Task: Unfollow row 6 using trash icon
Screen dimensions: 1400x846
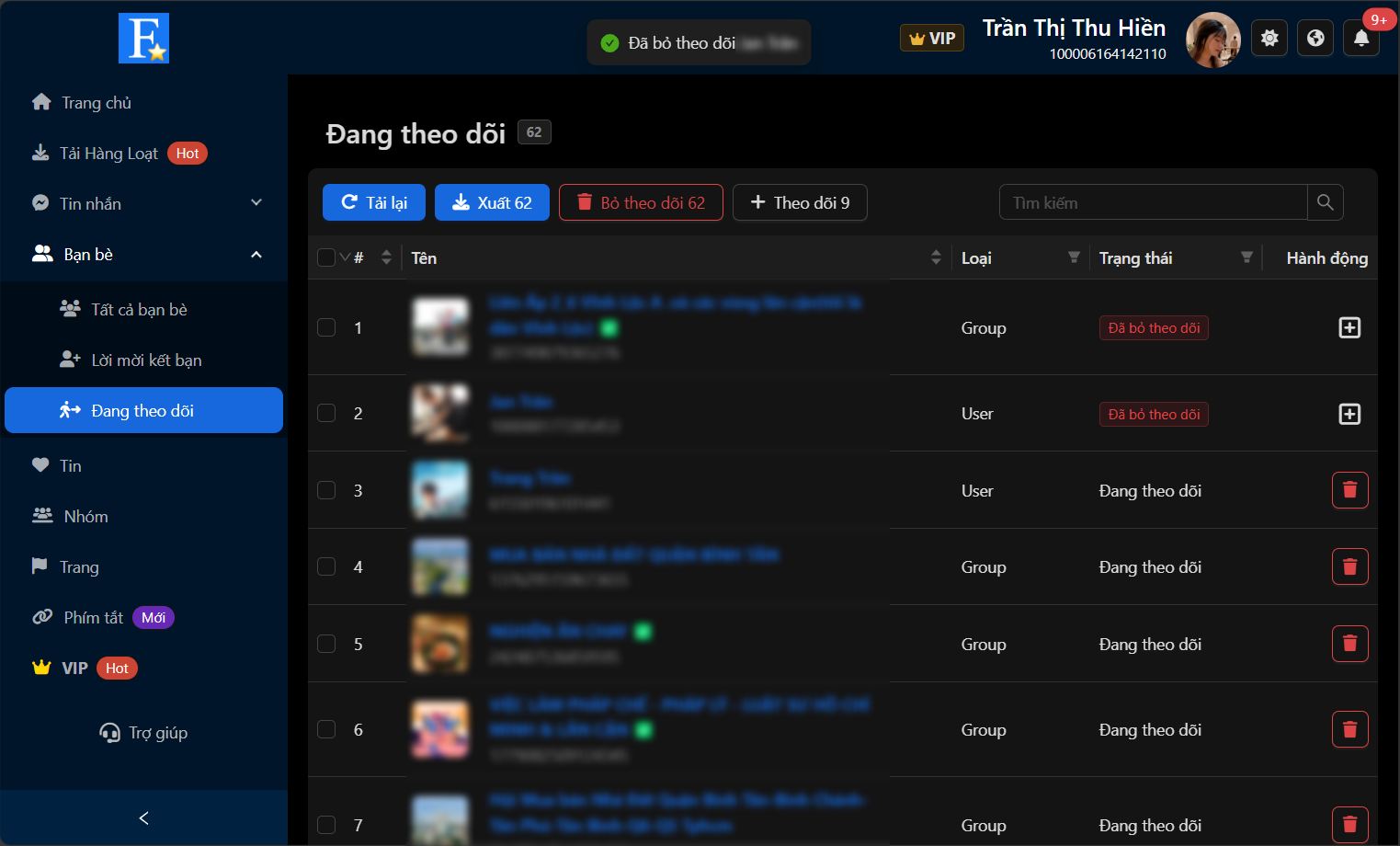Action: click(1349, 729)
